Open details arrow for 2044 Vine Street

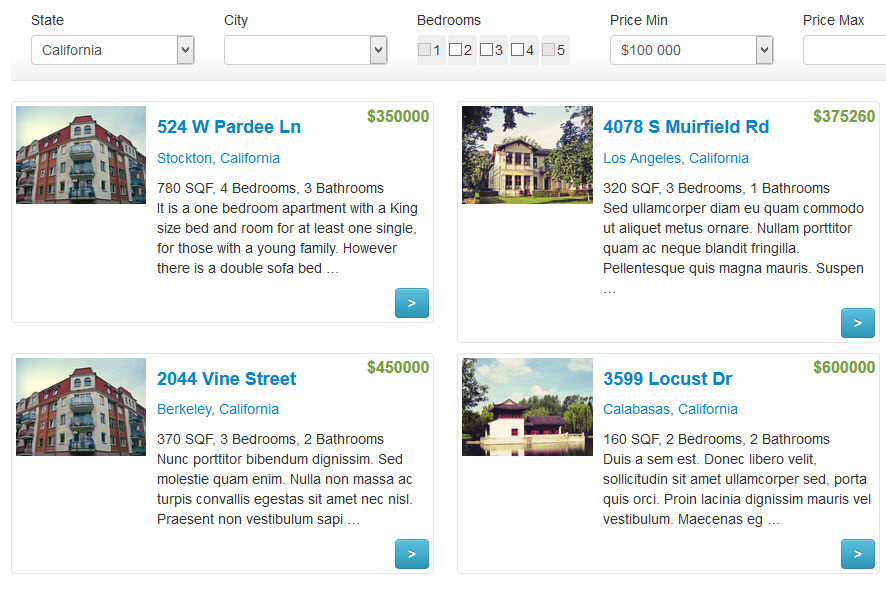(411, 553)
